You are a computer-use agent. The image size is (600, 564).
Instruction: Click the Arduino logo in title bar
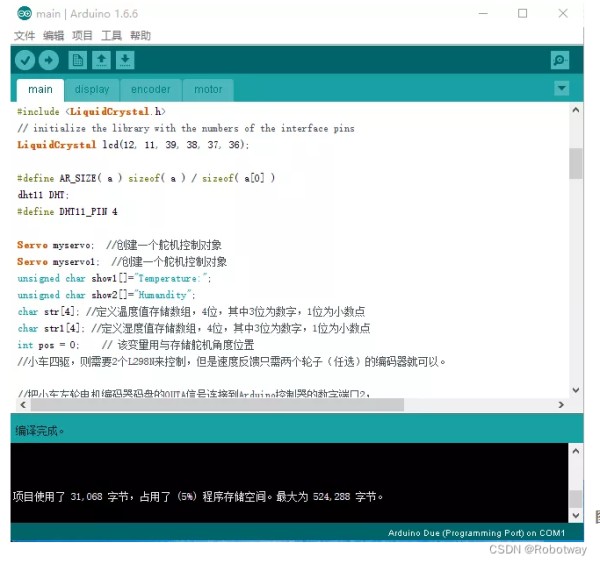[24, 13]
